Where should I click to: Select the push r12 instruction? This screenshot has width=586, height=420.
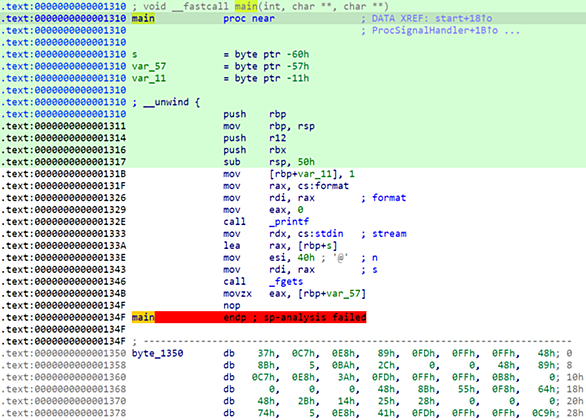click(255, 138)
